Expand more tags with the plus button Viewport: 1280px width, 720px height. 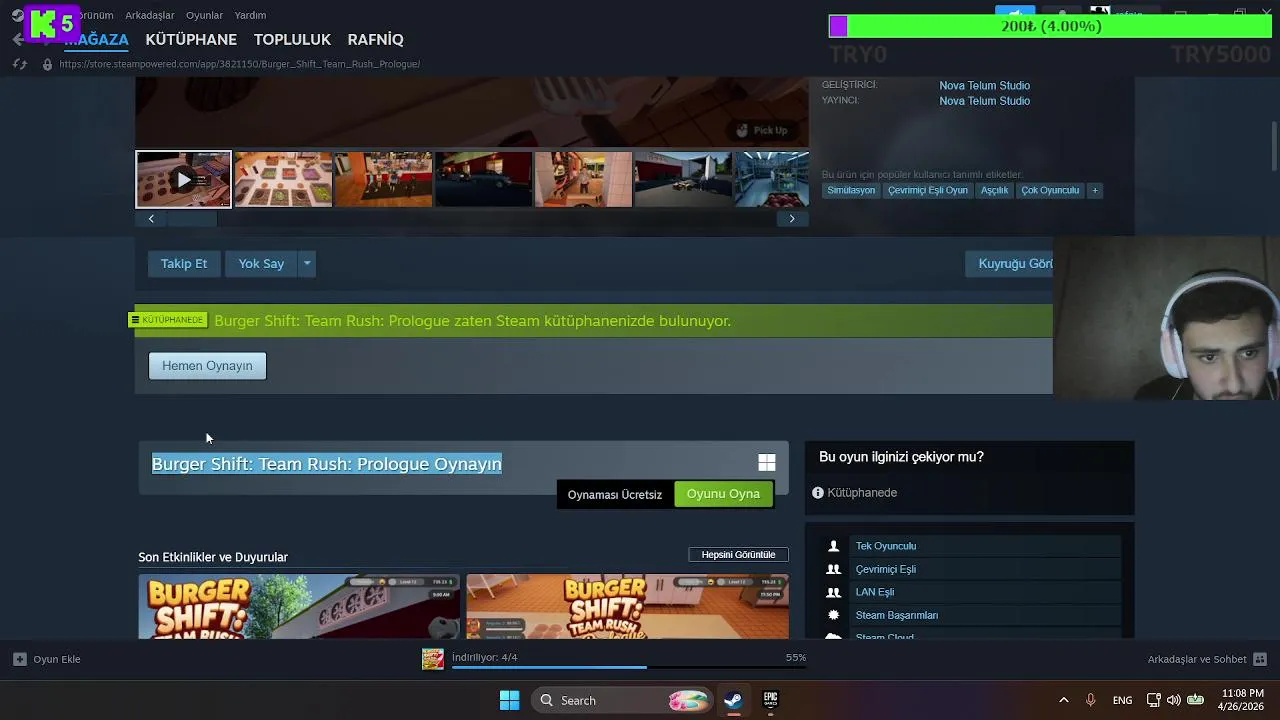1094,190
